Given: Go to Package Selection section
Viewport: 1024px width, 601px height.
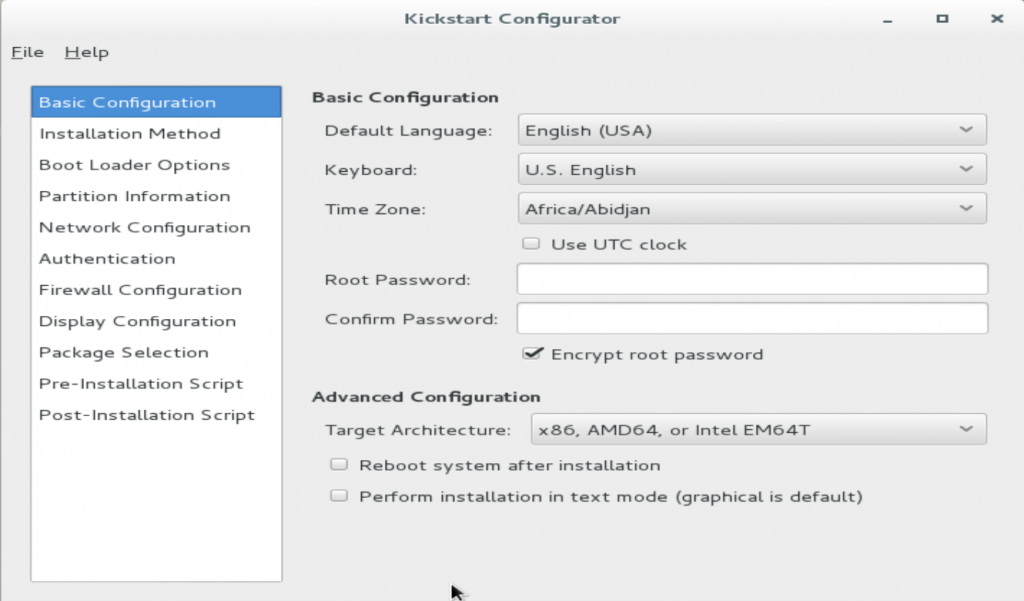Looking at the screenshot, I should (156, 353).
